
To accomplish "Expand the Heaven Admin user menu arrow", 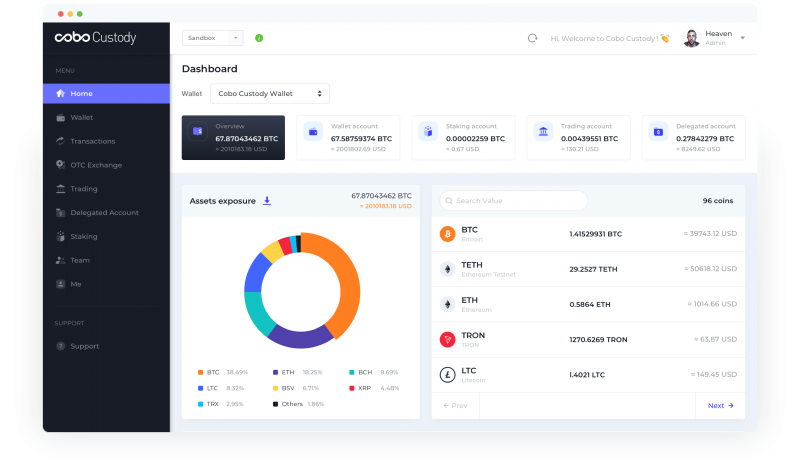I will [x=743, y=38].
